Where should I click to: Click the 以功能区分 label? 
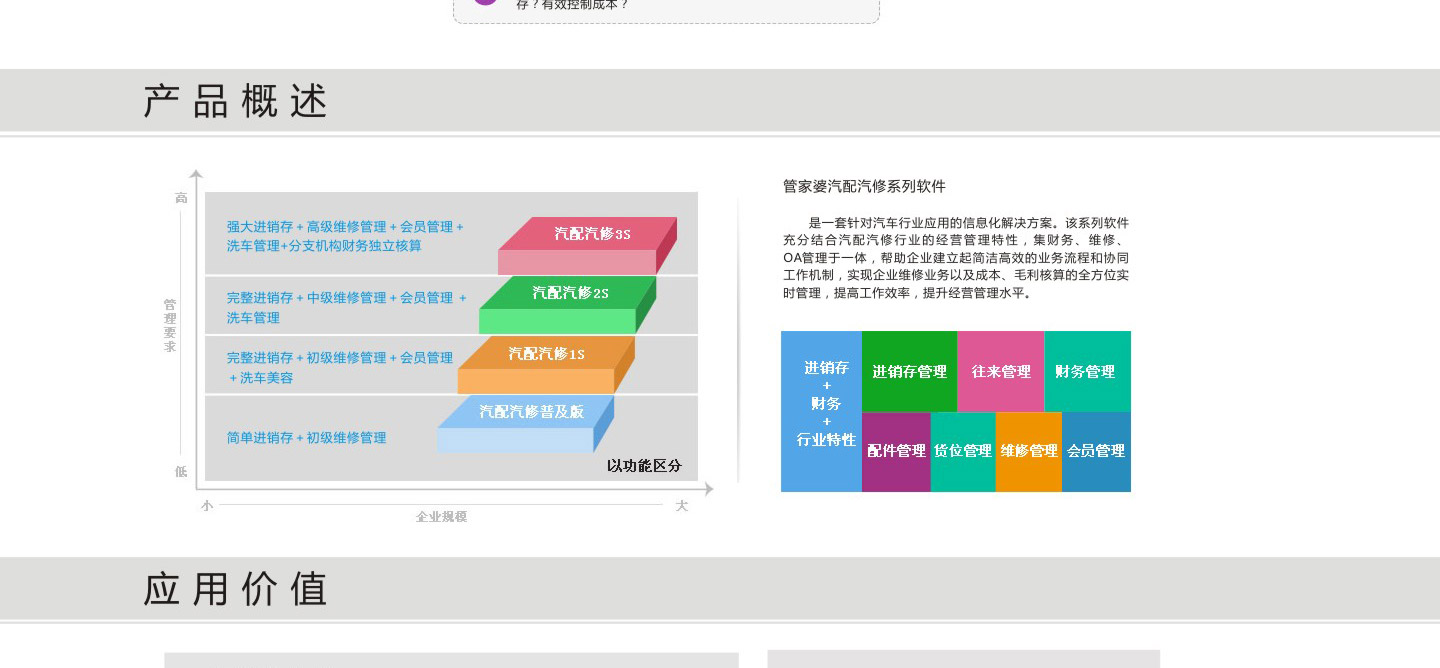[644, 466]
